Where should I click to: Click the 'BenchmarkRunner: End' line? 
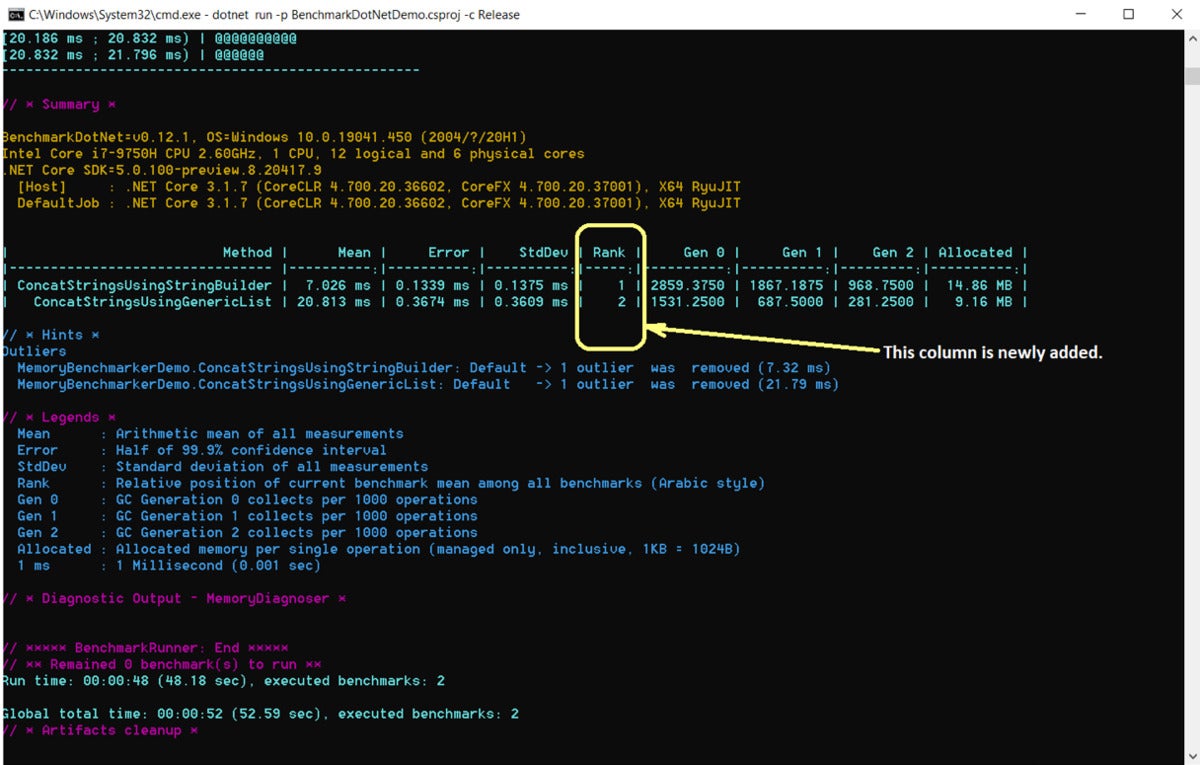pos(145,647)
